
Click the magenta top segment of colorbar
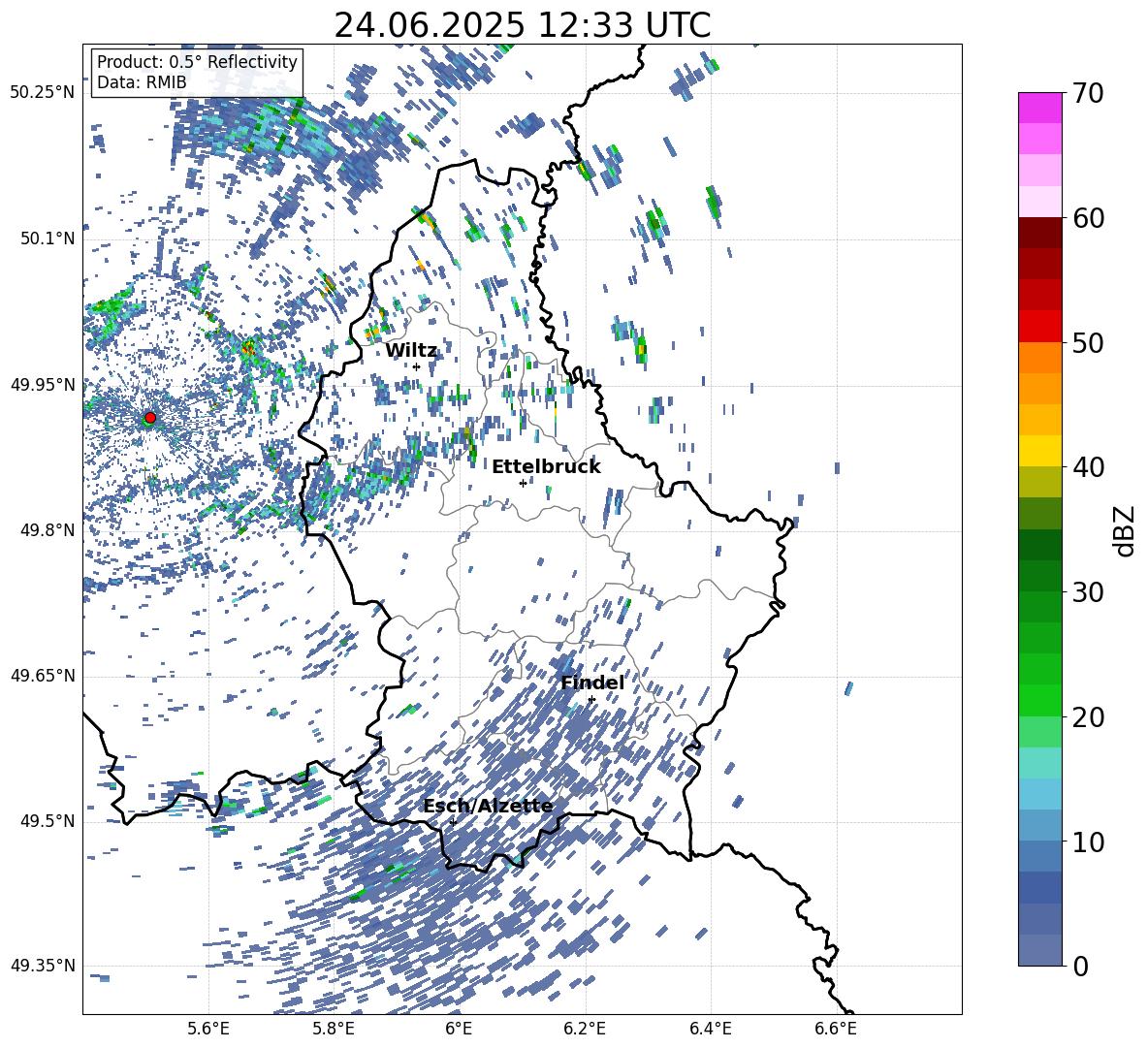(1039, 108)
